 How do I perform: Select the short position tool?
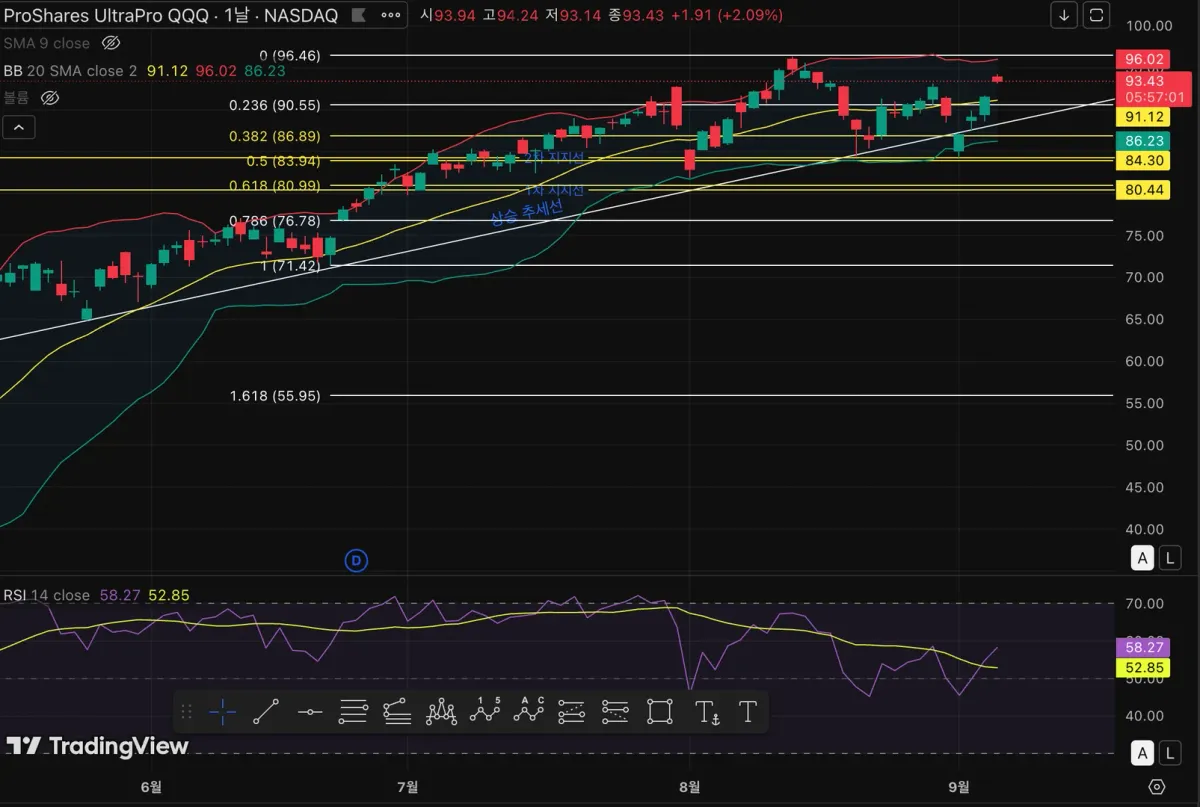(616, 712)
